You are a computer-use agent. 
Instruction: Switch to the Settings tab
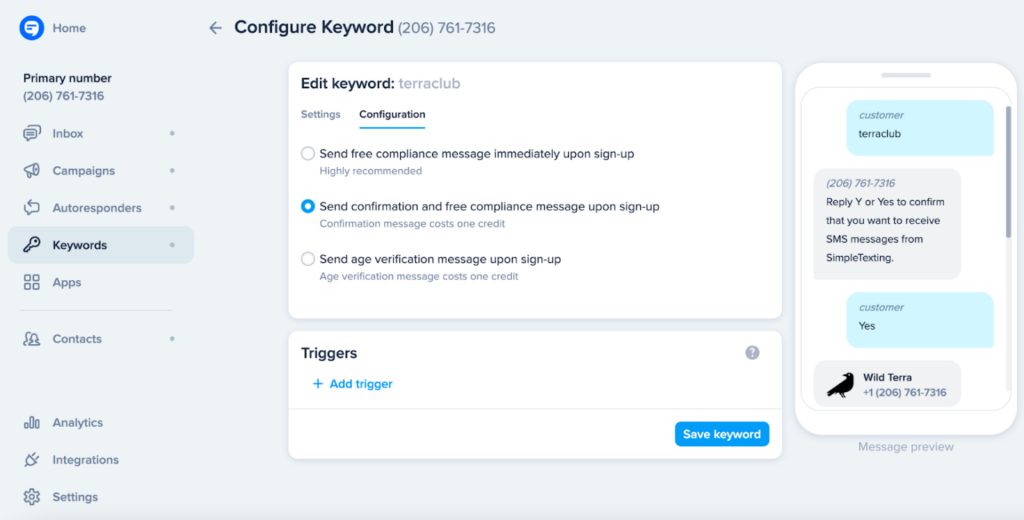tap(320, 115)
